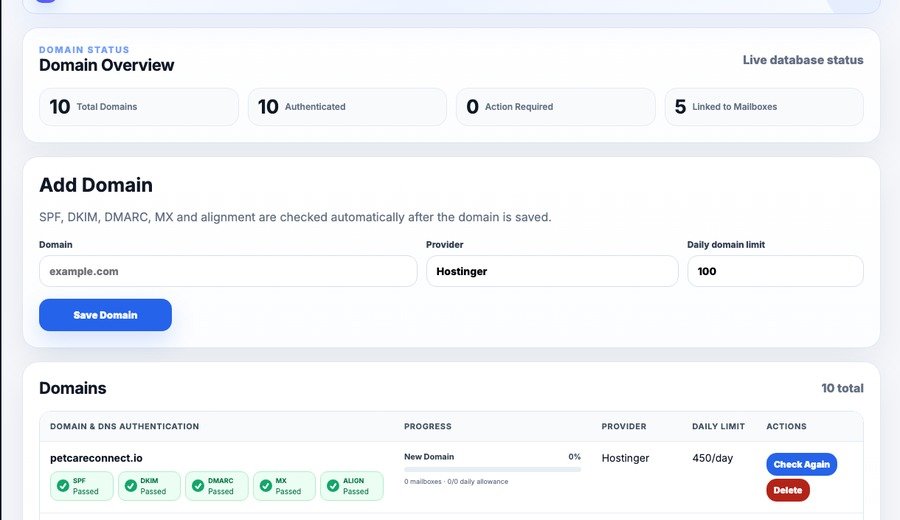The width and height of the screenshot is (900, 520).
Task: Click the Domain Overview heading
Action: (x=106, y=65)
